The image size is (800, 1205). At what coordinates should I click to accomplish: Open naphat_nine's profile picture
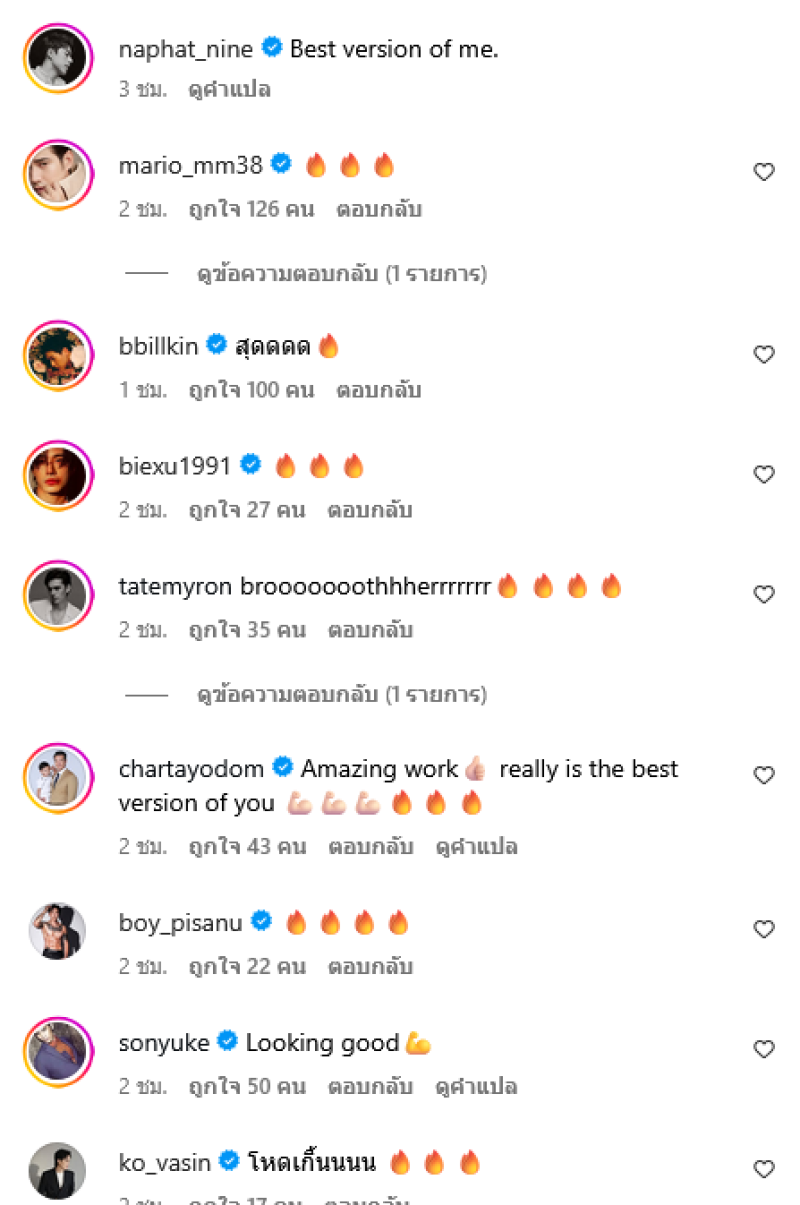click(57, 58)
